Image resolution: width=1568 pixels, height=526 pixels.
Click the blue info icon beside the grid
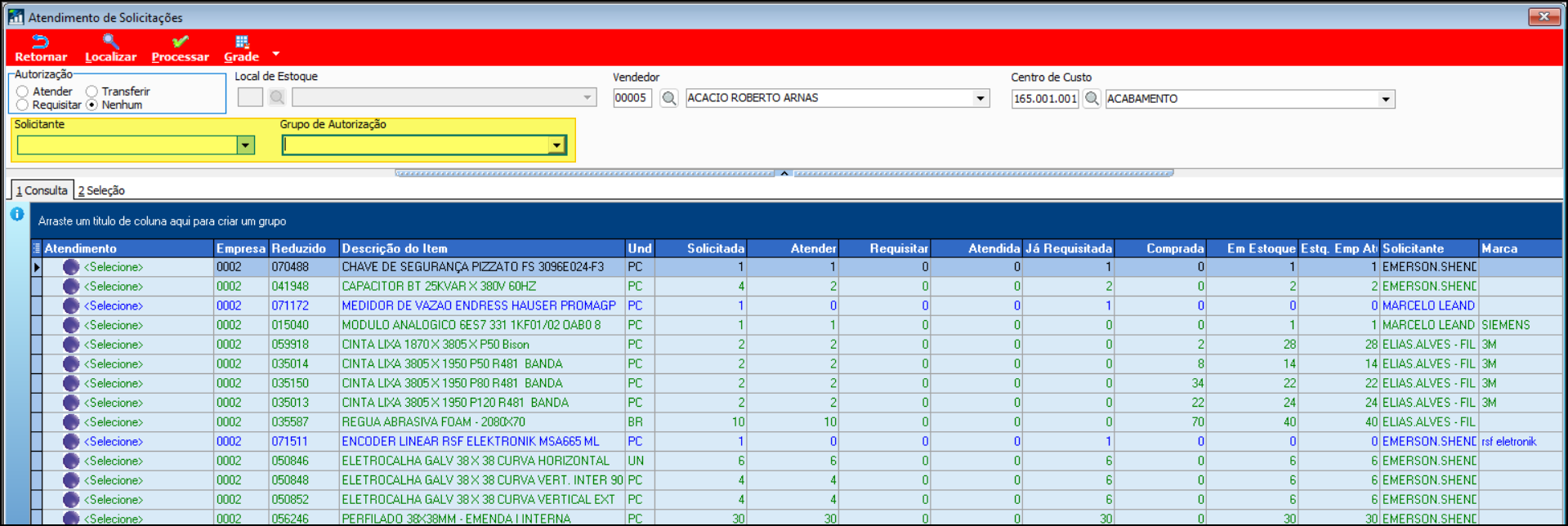pyautogui.click(x=17, y=214)
